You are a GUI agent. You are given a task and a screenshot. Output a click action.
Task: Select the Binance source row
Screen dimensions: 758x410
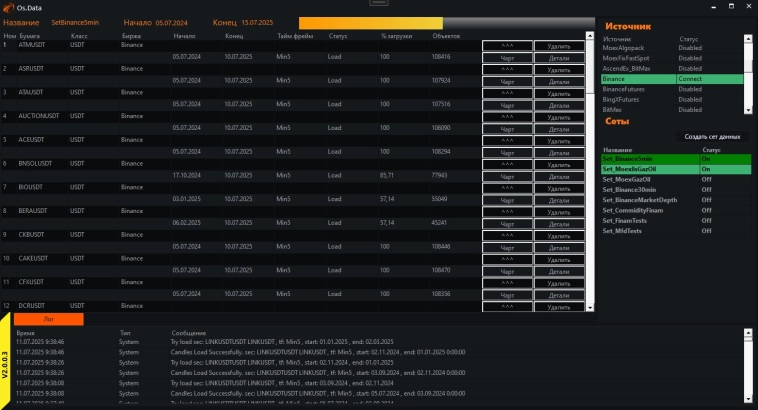[638, 78]
